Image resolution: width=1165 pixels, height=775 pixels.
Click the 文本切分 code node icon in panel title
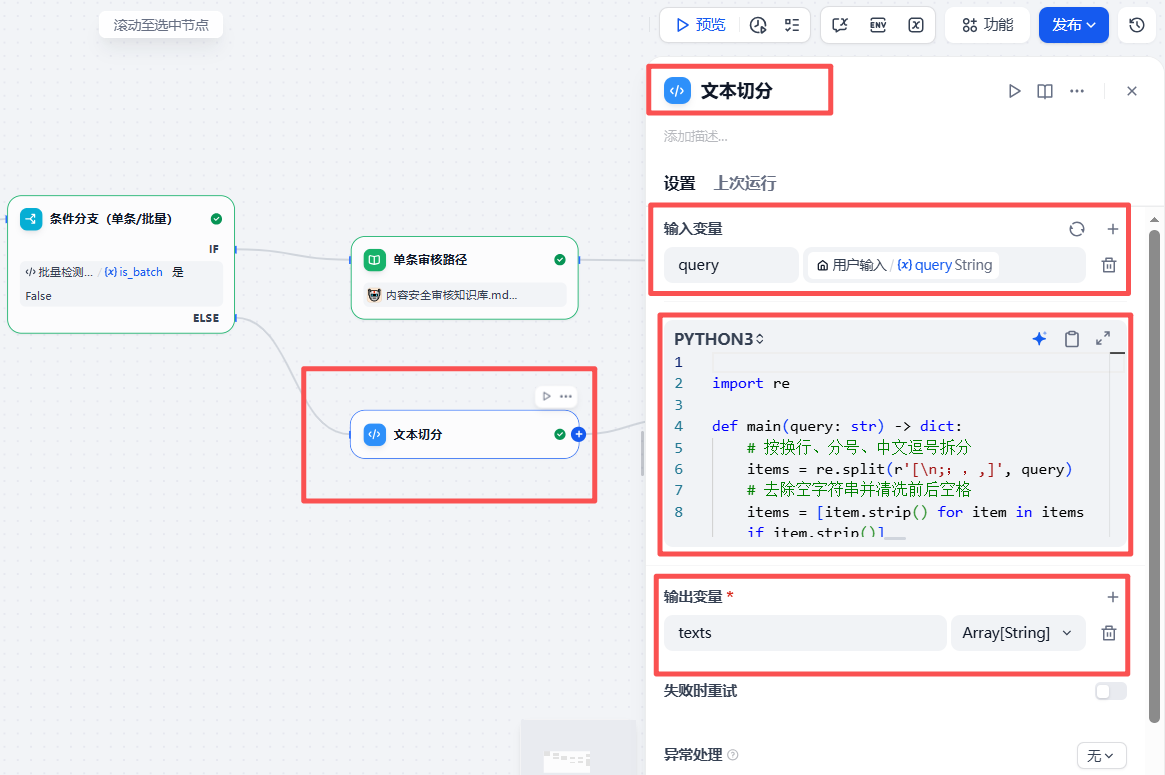click(x=677, y=91)
